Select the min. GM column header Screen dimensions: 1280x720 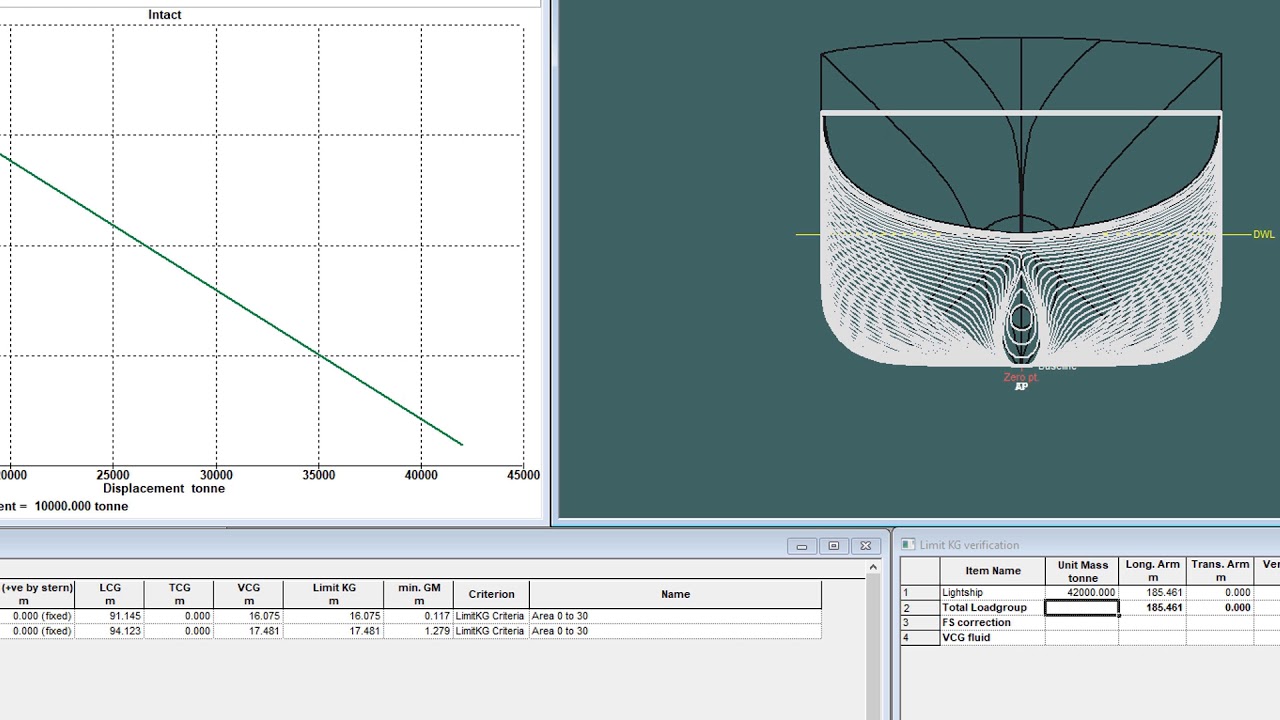419,594
